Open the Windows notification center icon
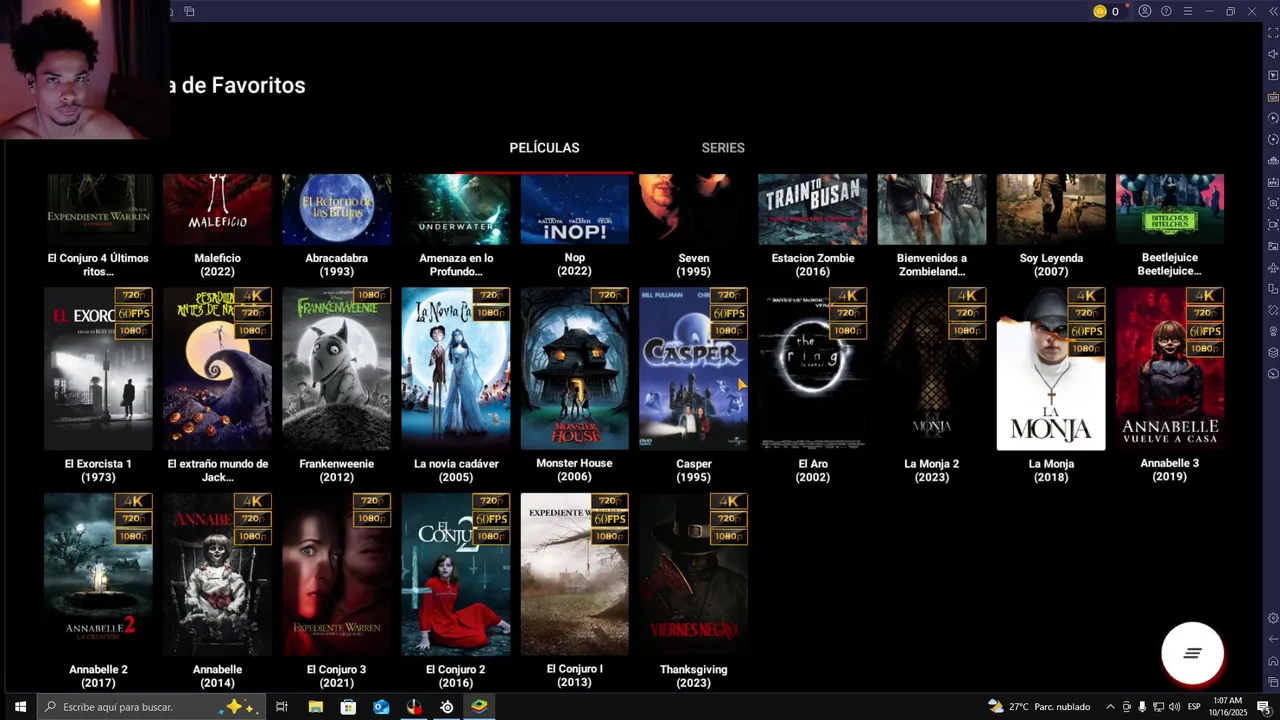The width and height of the screenshot is (1280, 720). tap(1263, 707)
